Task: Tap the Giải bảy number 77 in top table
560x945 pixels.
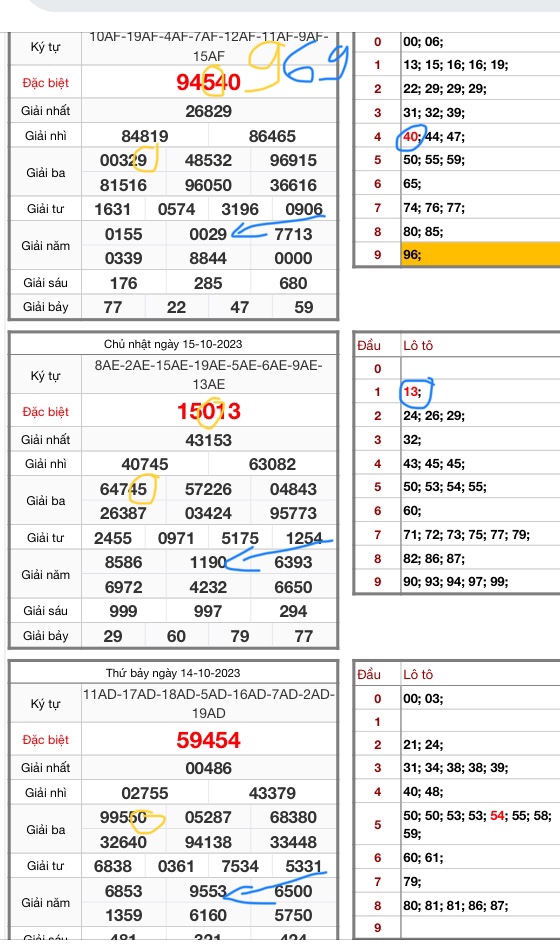Action: click(113, 307)
